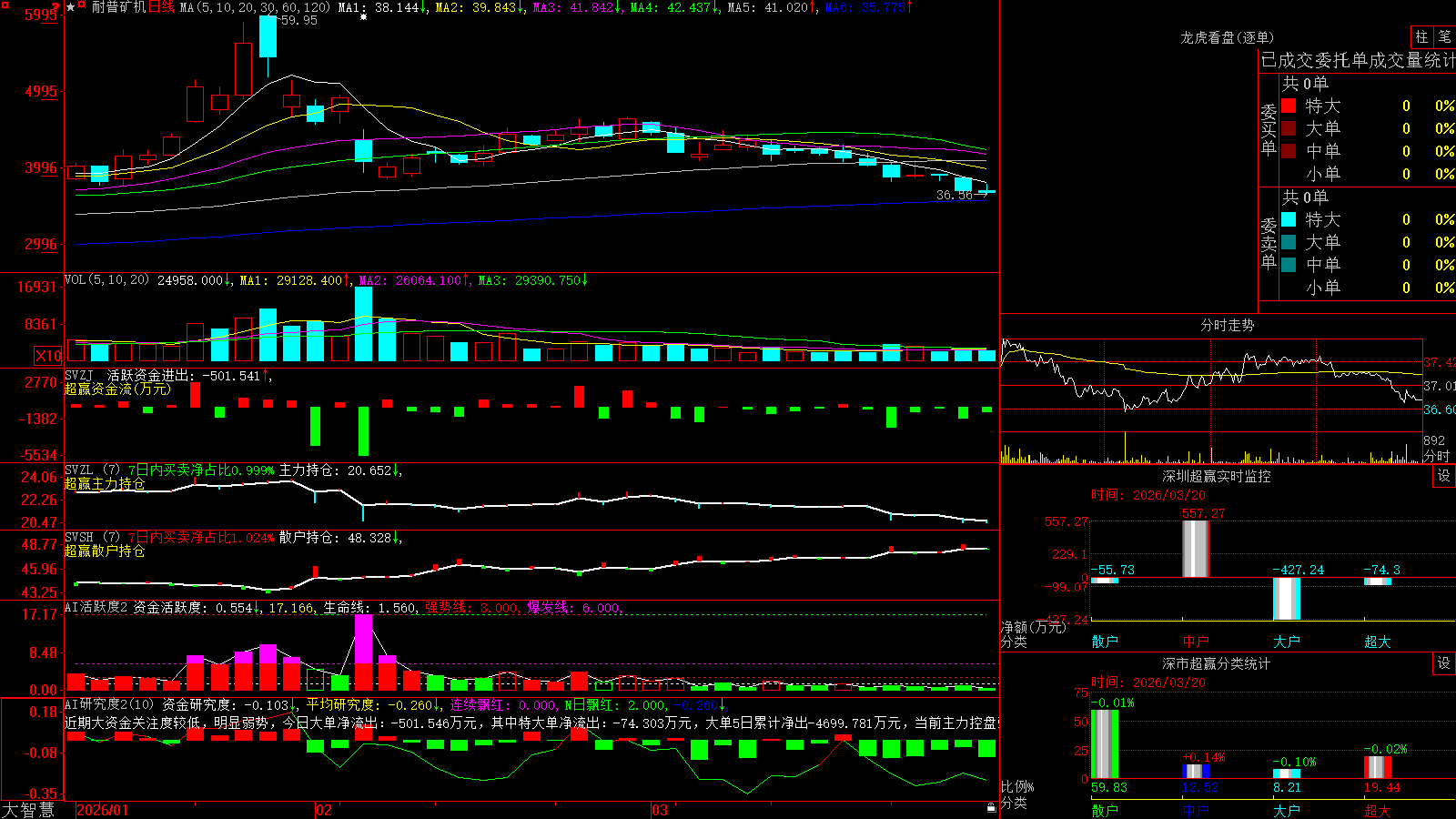
Task: Click the 36.56 low price label
Action: click(x=954, y=195)
